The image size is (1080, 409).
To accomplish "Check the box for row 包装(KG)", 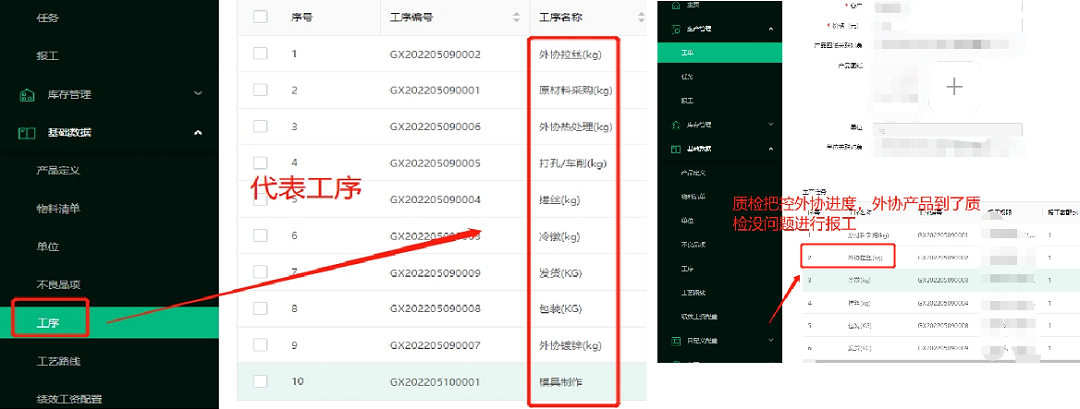I will pos(260,308).
